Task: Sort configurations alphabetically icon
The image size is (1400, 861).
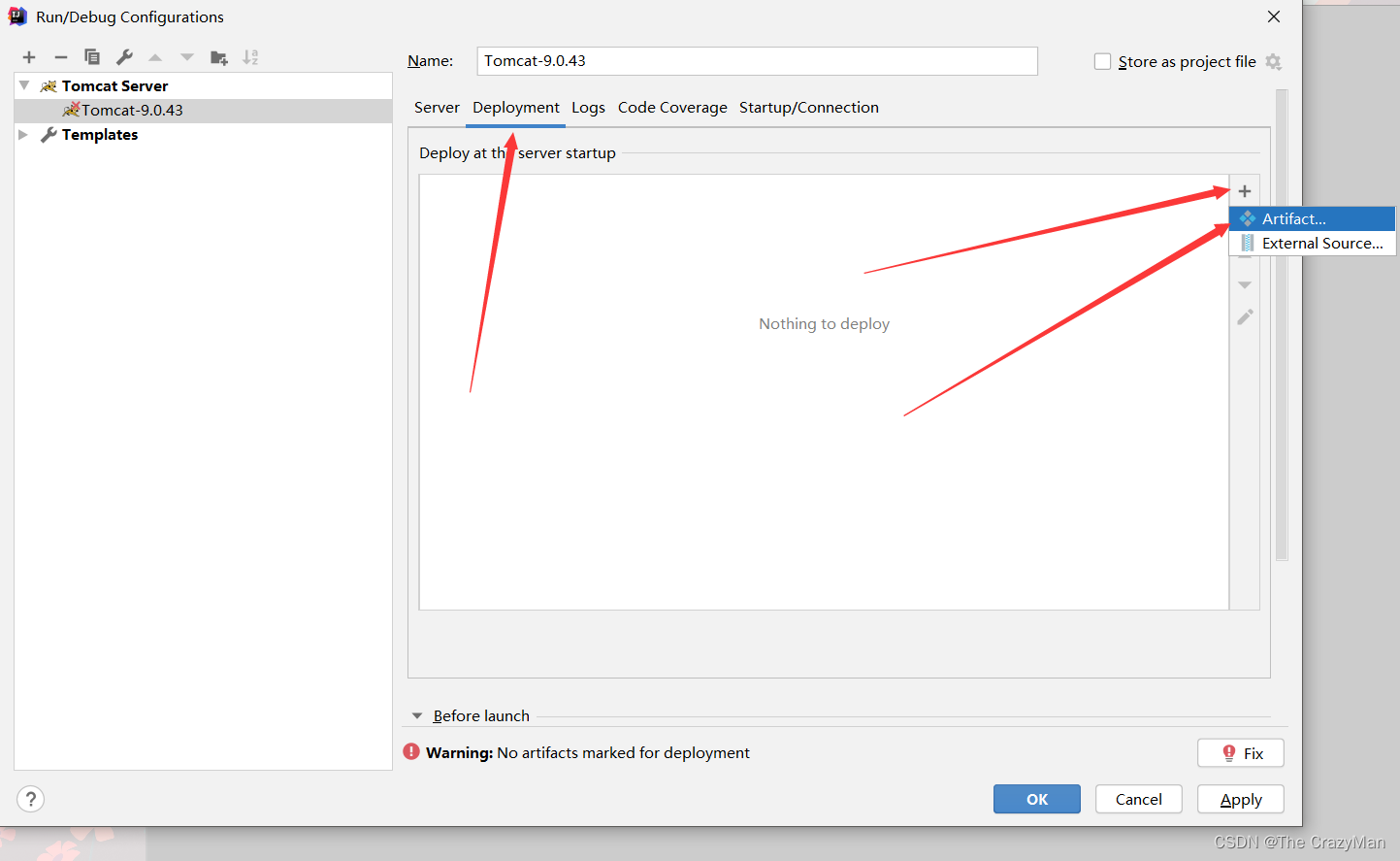Action: pyautogui.click(x=250, y=57)
